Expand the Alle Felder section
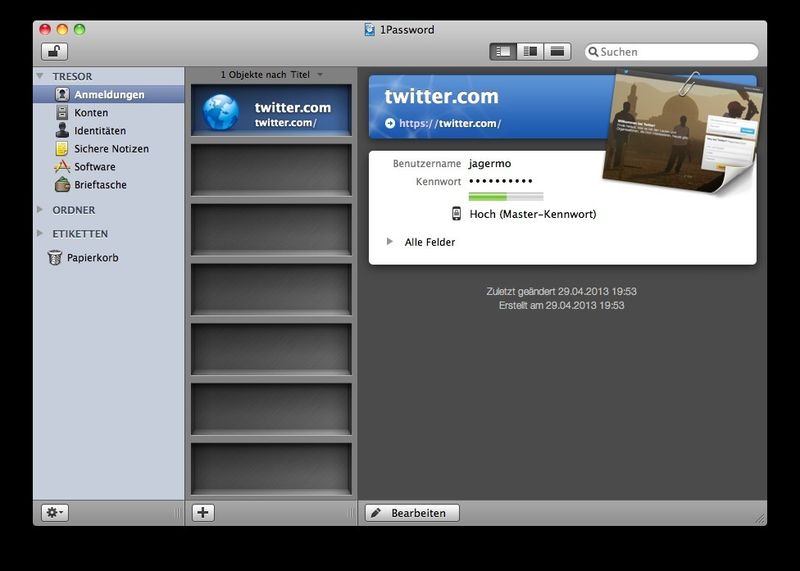Image resolution: width=800 pixels, height=571 pixels. [390, 241]
